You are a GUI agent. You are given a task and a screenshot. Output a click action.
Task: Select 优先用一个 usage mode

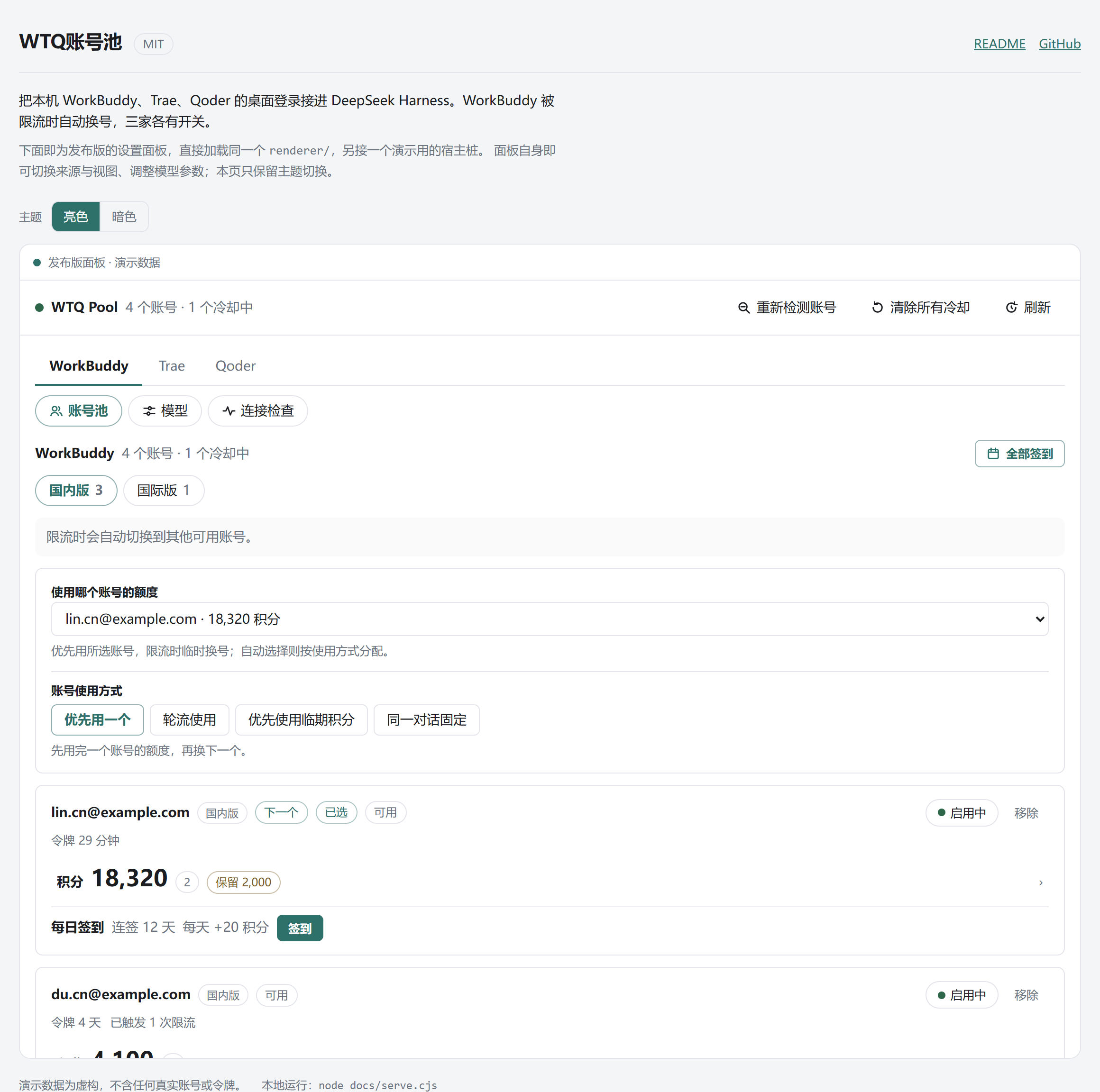coord(97,720)
